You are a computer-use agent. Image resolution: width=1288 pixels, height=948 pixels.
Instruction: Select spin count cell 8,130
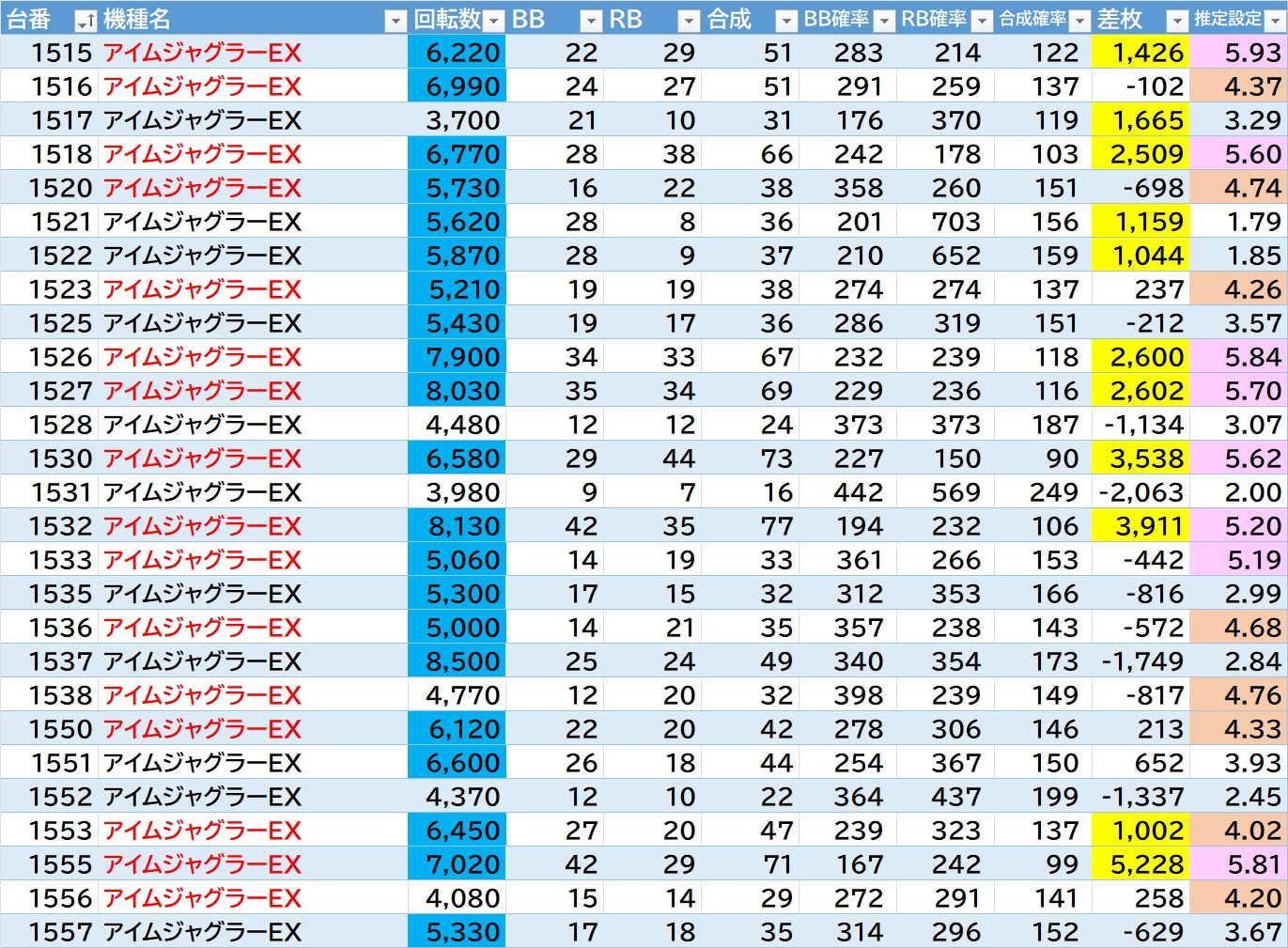(457, 526)
